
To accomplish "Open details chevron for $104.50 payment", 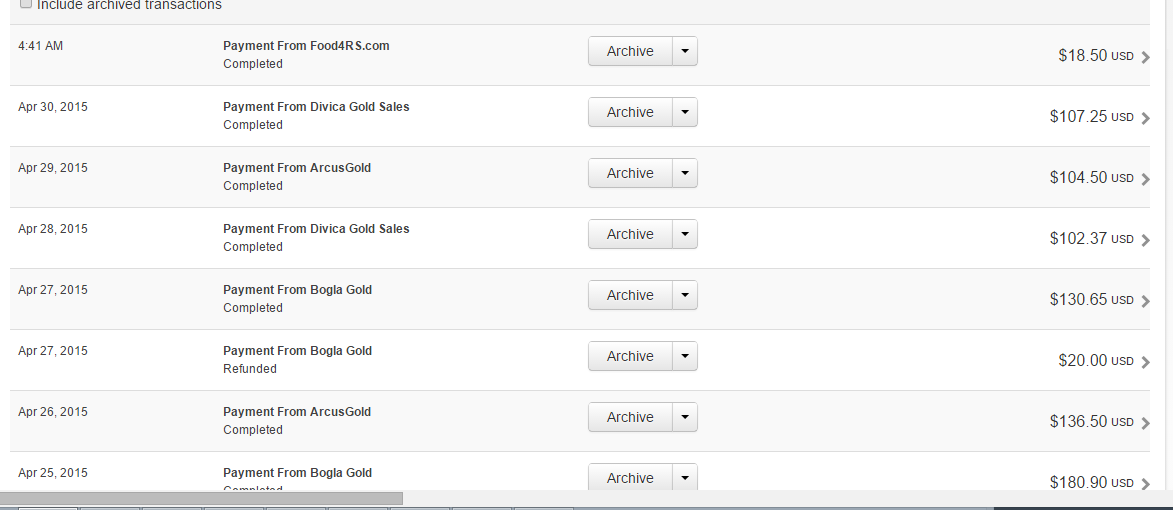I will tap(1145, 179).
